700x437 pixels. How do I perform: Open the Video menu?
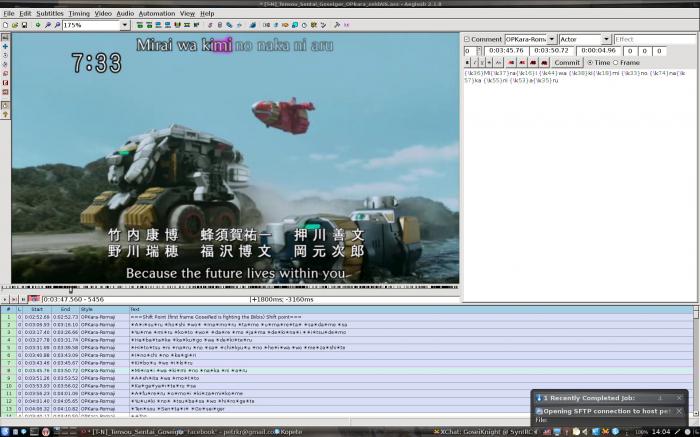coord(103,13)
